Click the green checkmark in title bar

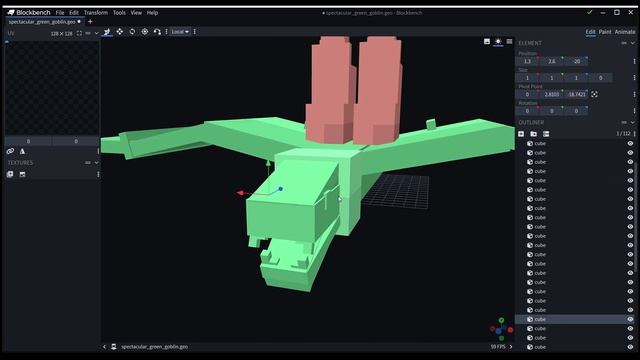pyautogui.click(x=589, y=12)
